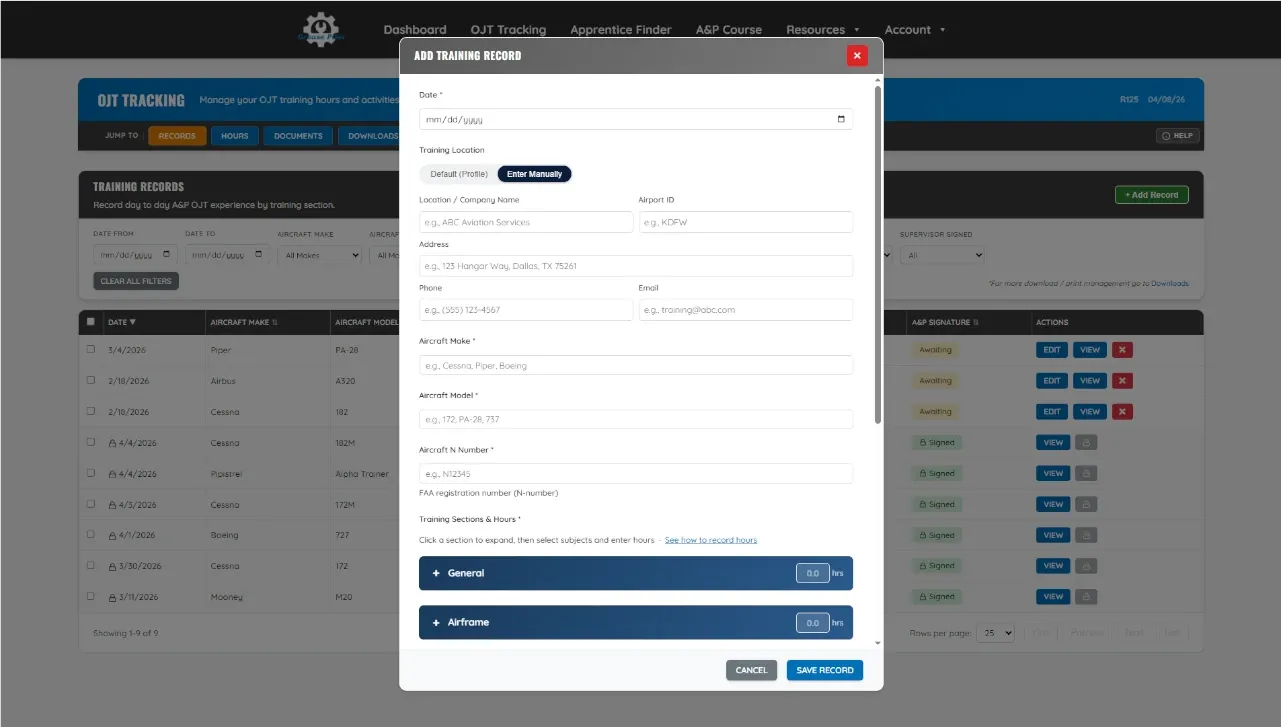Click the Help icon button
This screenshot has width=1281, height=727.
coord(1177,136)
